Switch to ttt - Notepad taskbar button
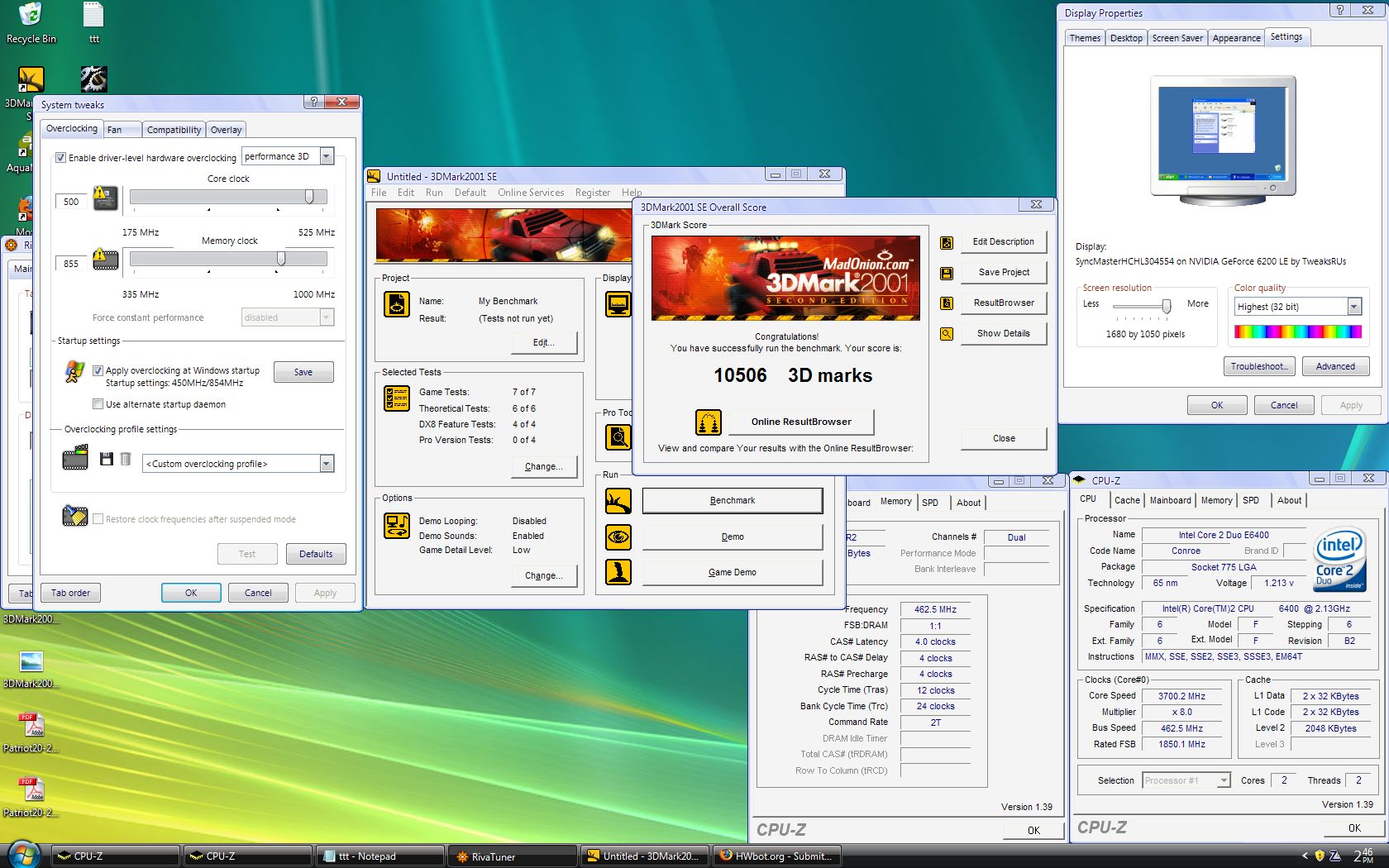Viewport: 1389px width, 868px height. [379, 856]
